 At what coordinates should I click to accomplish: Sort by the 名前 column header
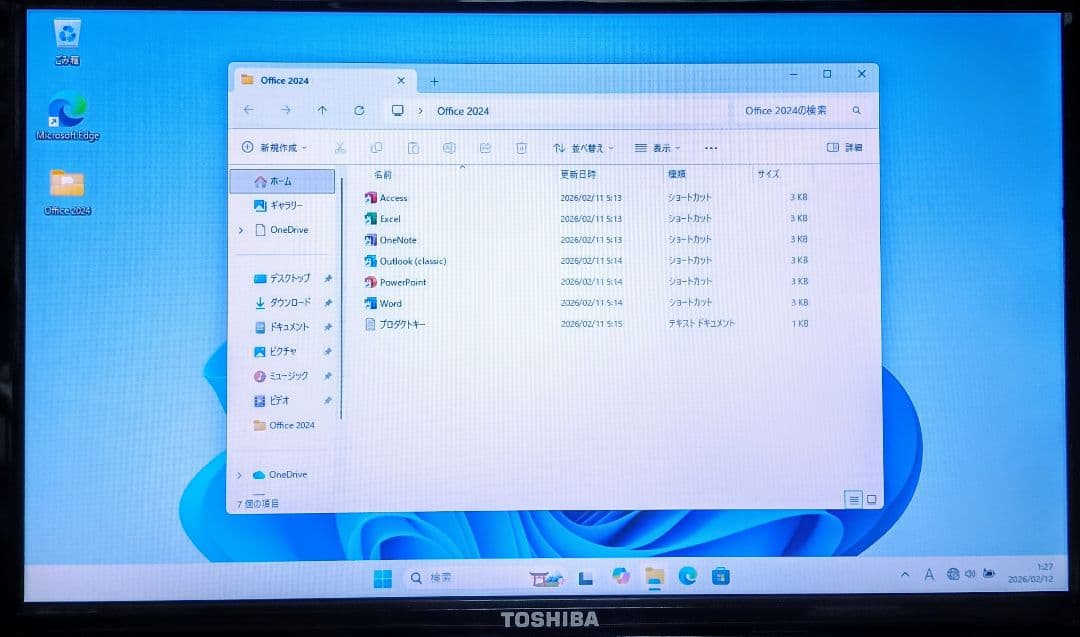click(382, 175)
